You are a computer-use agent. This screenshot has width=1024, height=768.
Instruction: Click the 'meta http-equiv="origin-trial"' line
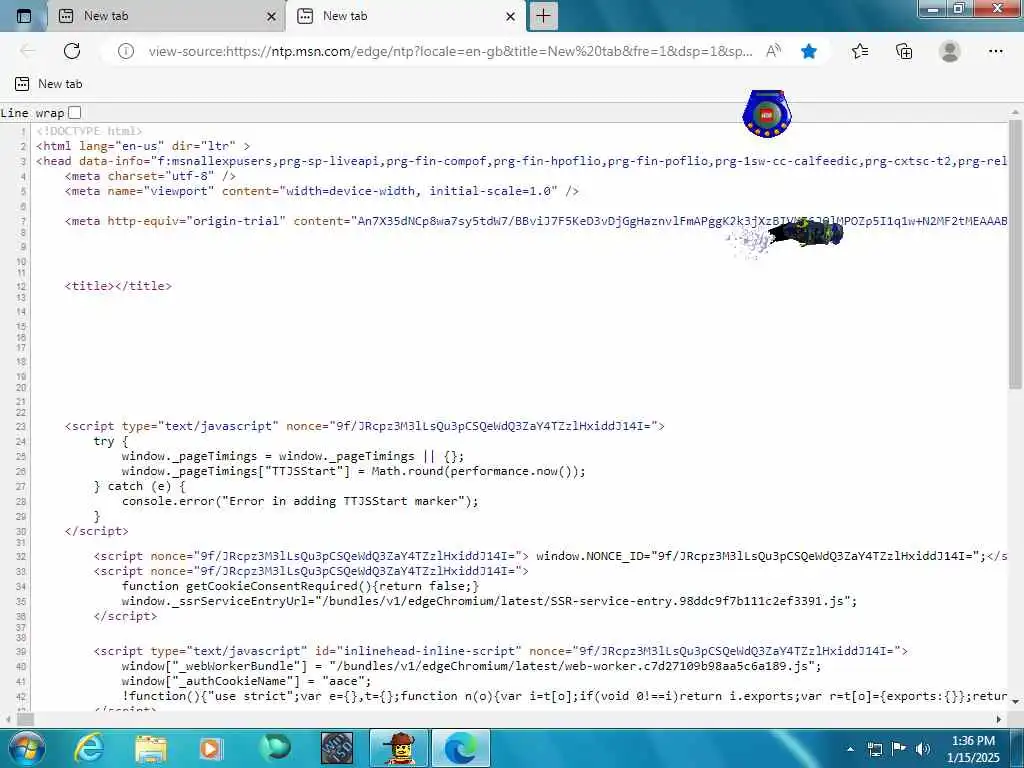pyautogui.click(x=536, y=221)
